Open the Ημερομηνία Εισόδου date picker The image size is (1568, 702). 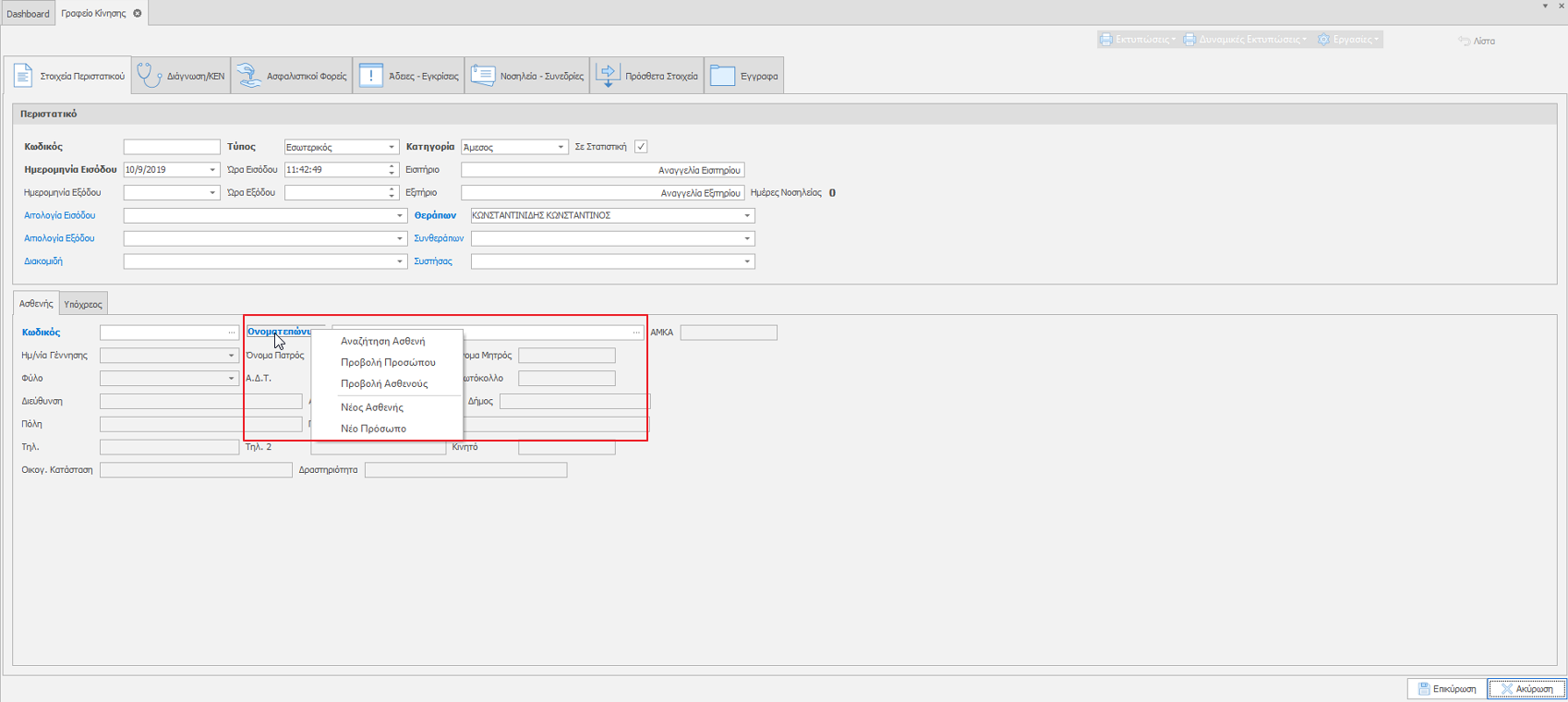(x=211, y=170)
